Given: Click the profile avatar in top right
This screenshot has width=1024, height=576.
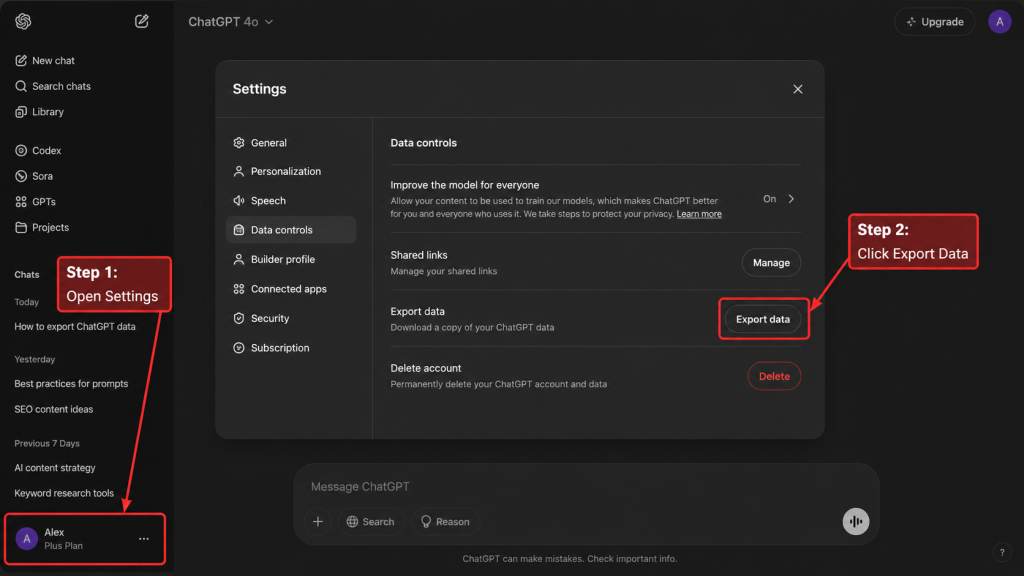Looking at the screenshot, I should (999, 22).
